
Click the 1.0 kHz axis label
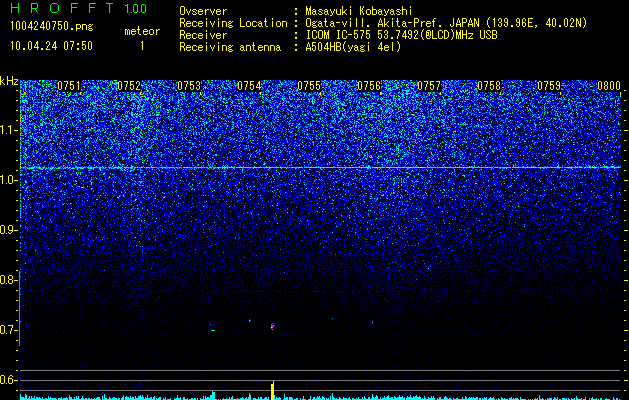pos(8,180)
